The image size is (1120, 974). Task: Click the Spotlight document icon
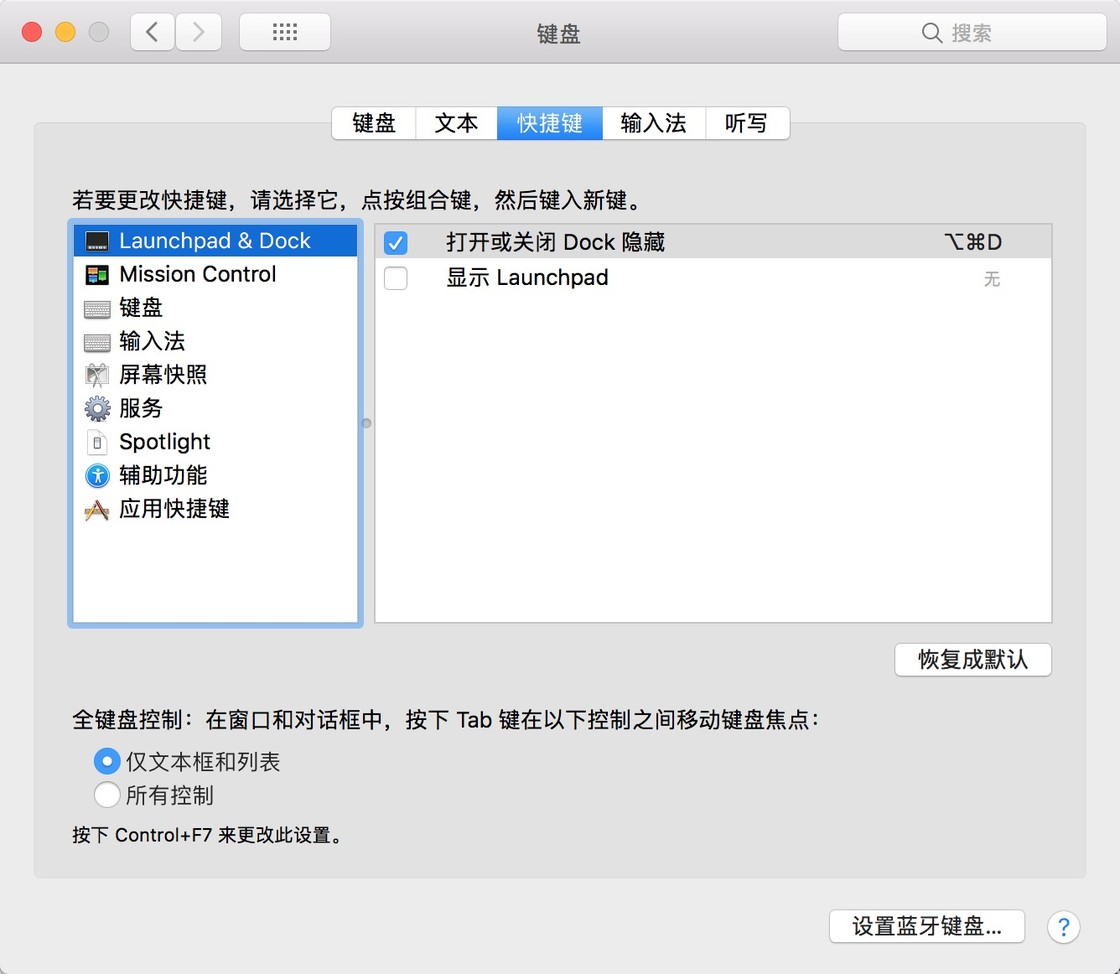(97, 442)
